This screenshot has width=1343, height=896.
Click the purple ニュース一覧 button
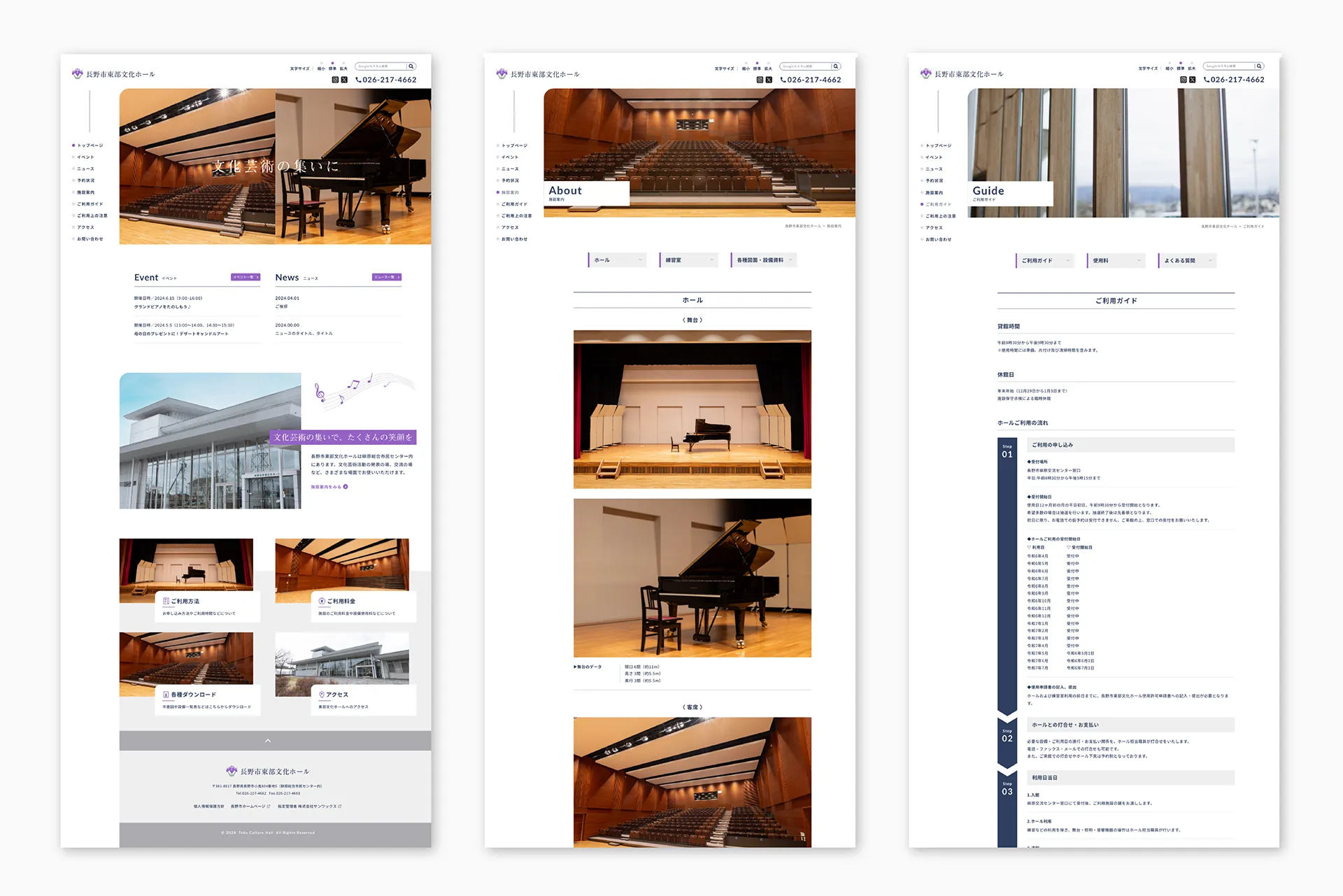coord(387,277)
